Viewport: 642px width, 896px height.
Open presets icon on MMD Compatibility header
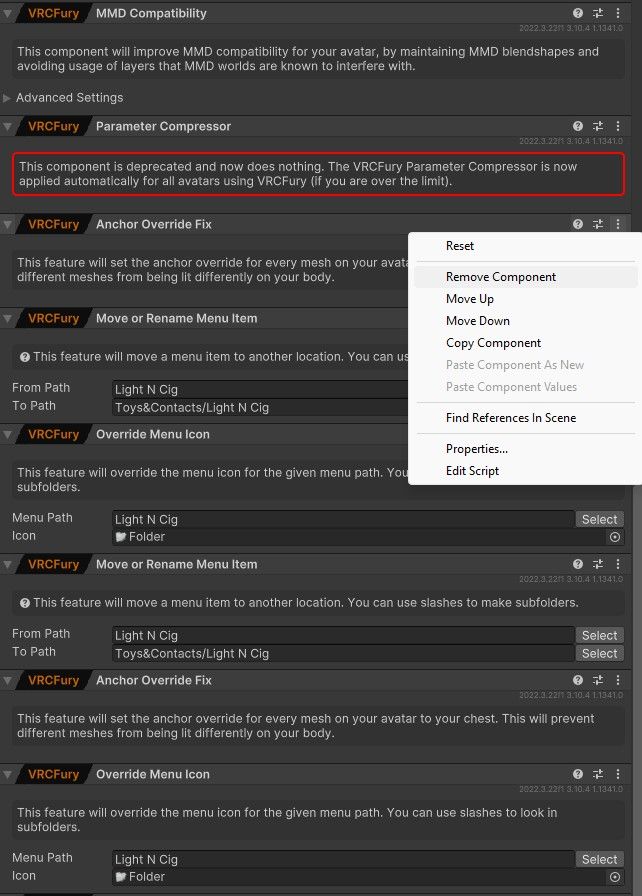tap(597, 13)
